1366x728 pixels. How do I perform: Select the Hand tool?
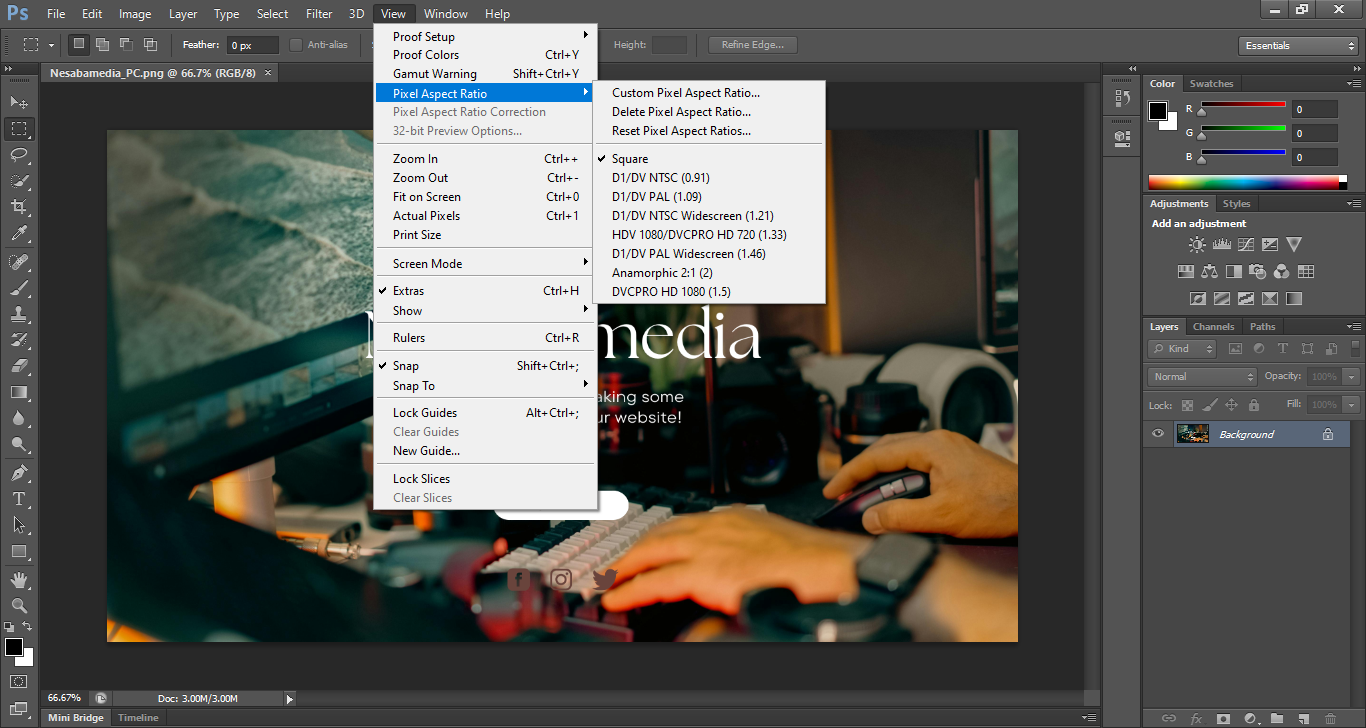point(19,579)
